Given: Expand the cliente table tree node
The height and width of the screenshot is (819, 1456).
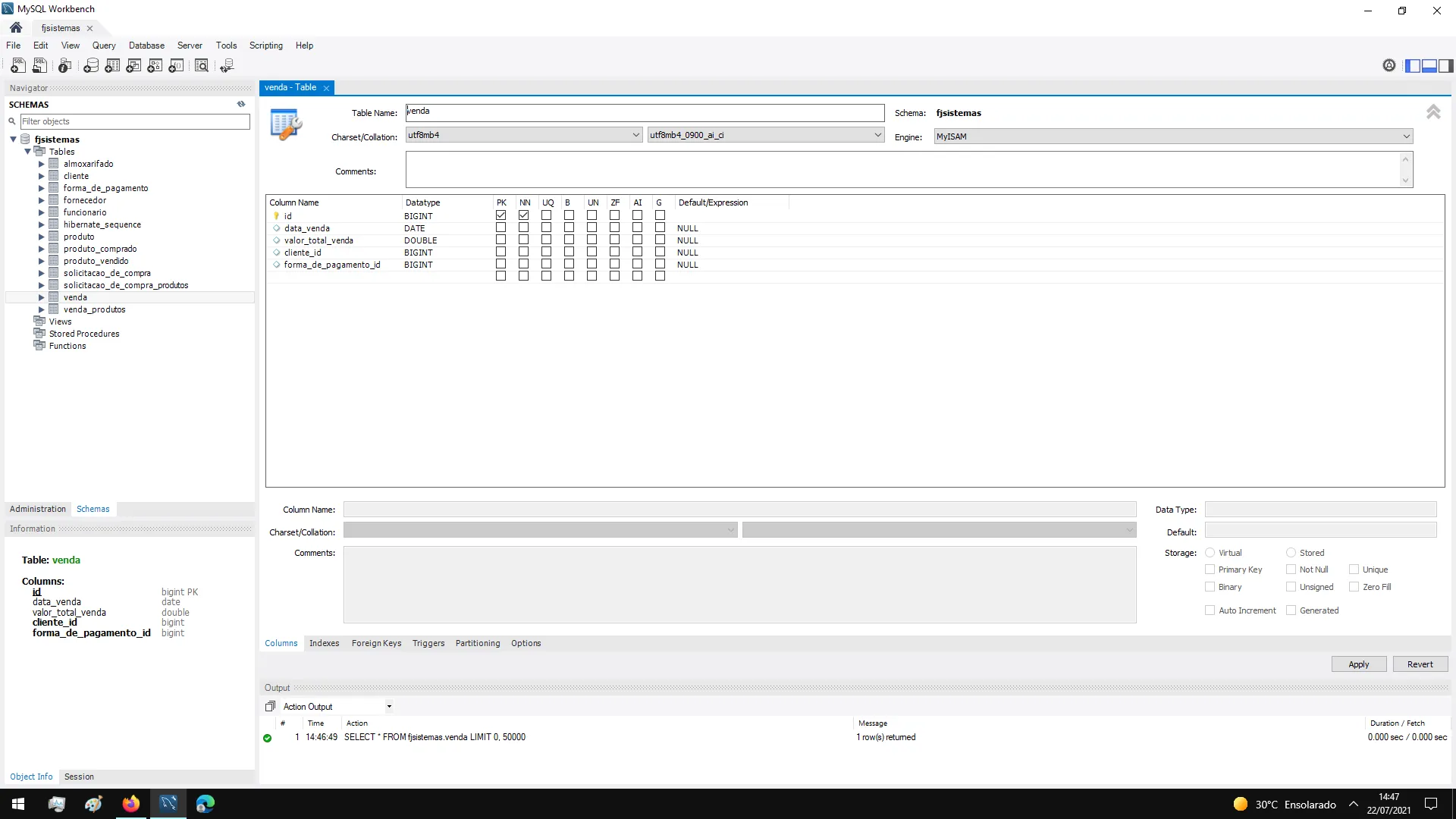Looking at the screenshot, I should tap(42, 176).
